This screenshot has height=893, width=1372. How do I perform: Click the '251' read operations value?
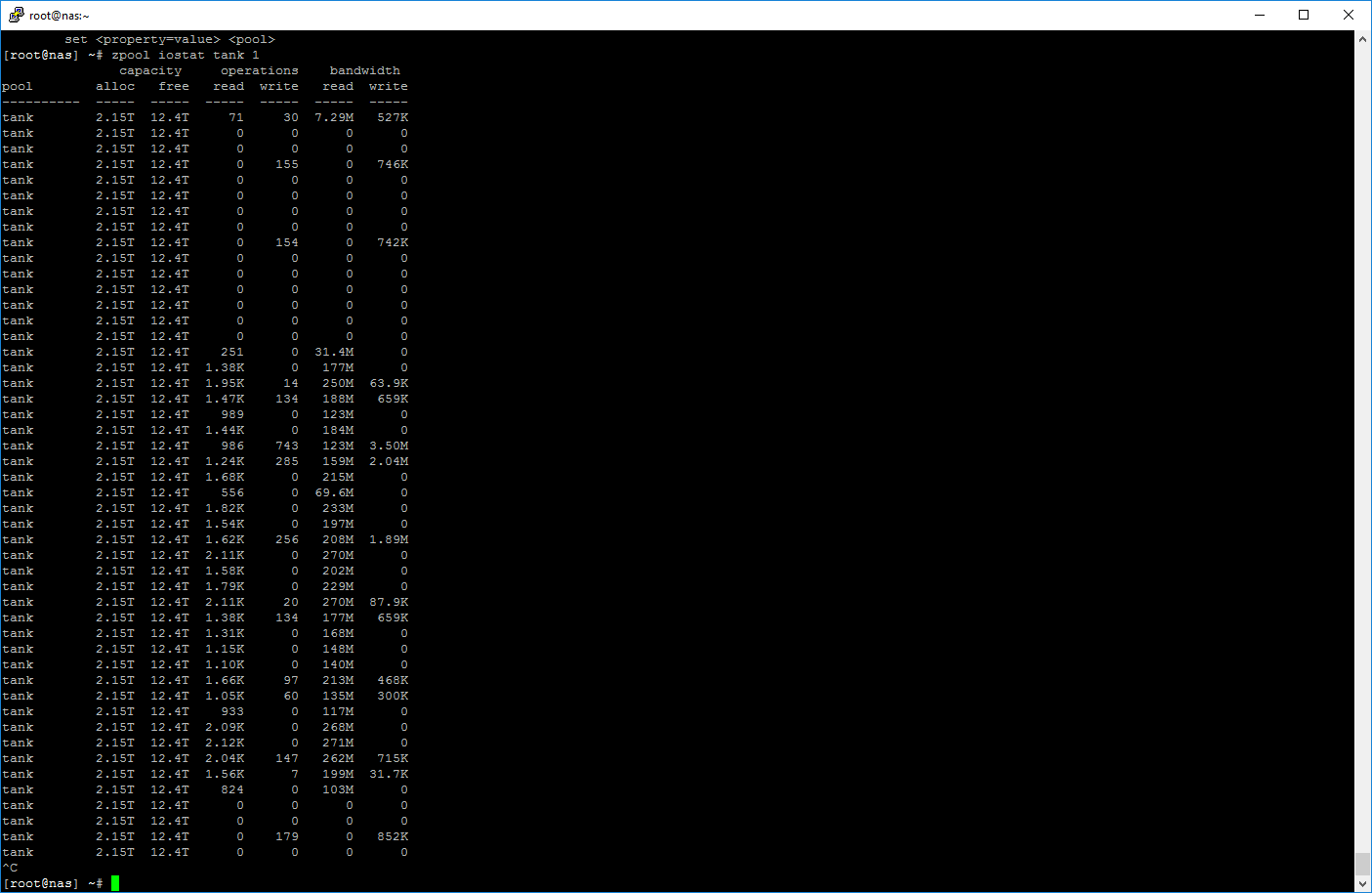(232, 352)
